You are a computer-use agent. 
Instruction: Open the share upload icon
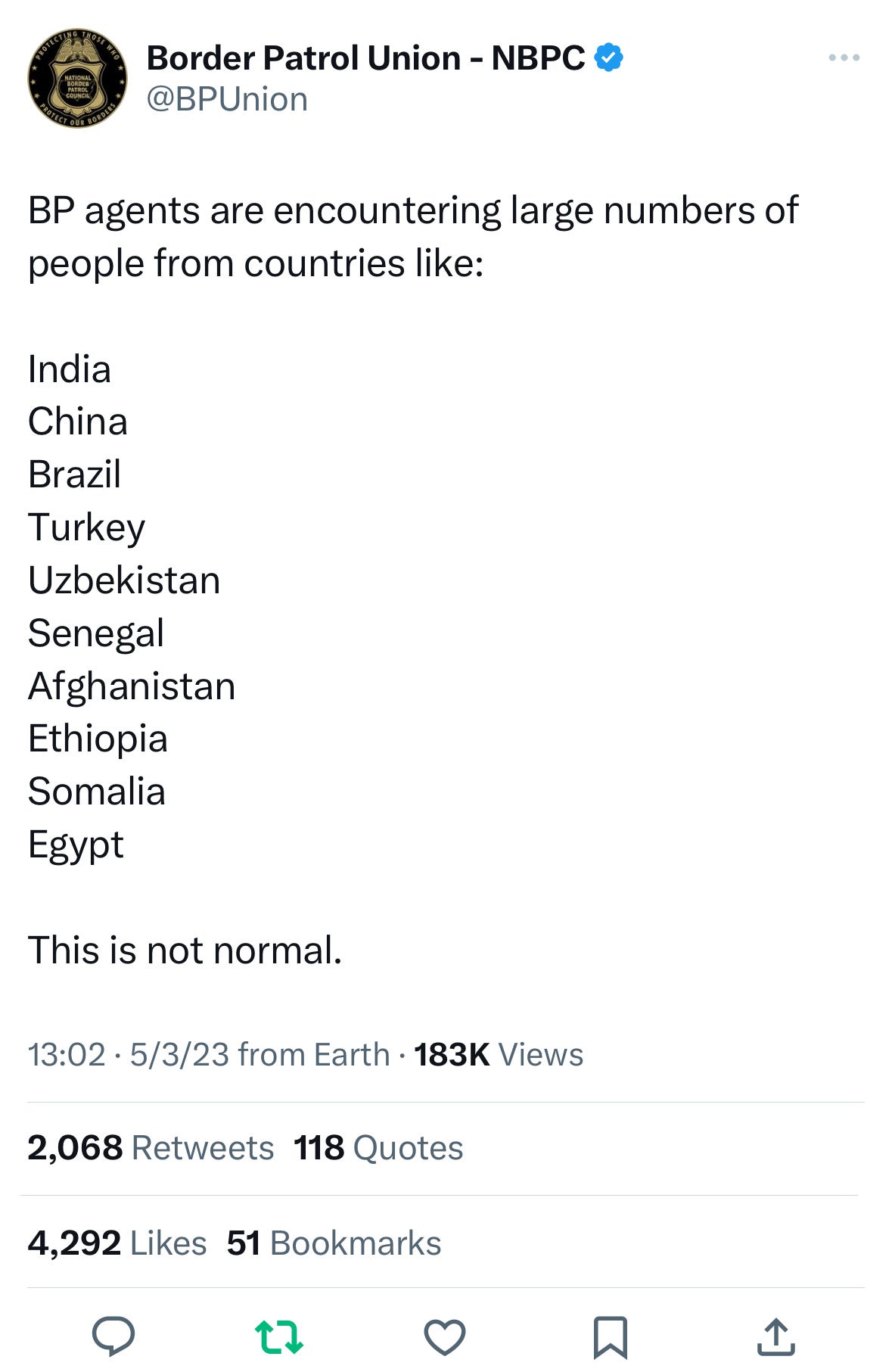[x=775, y=1336]
